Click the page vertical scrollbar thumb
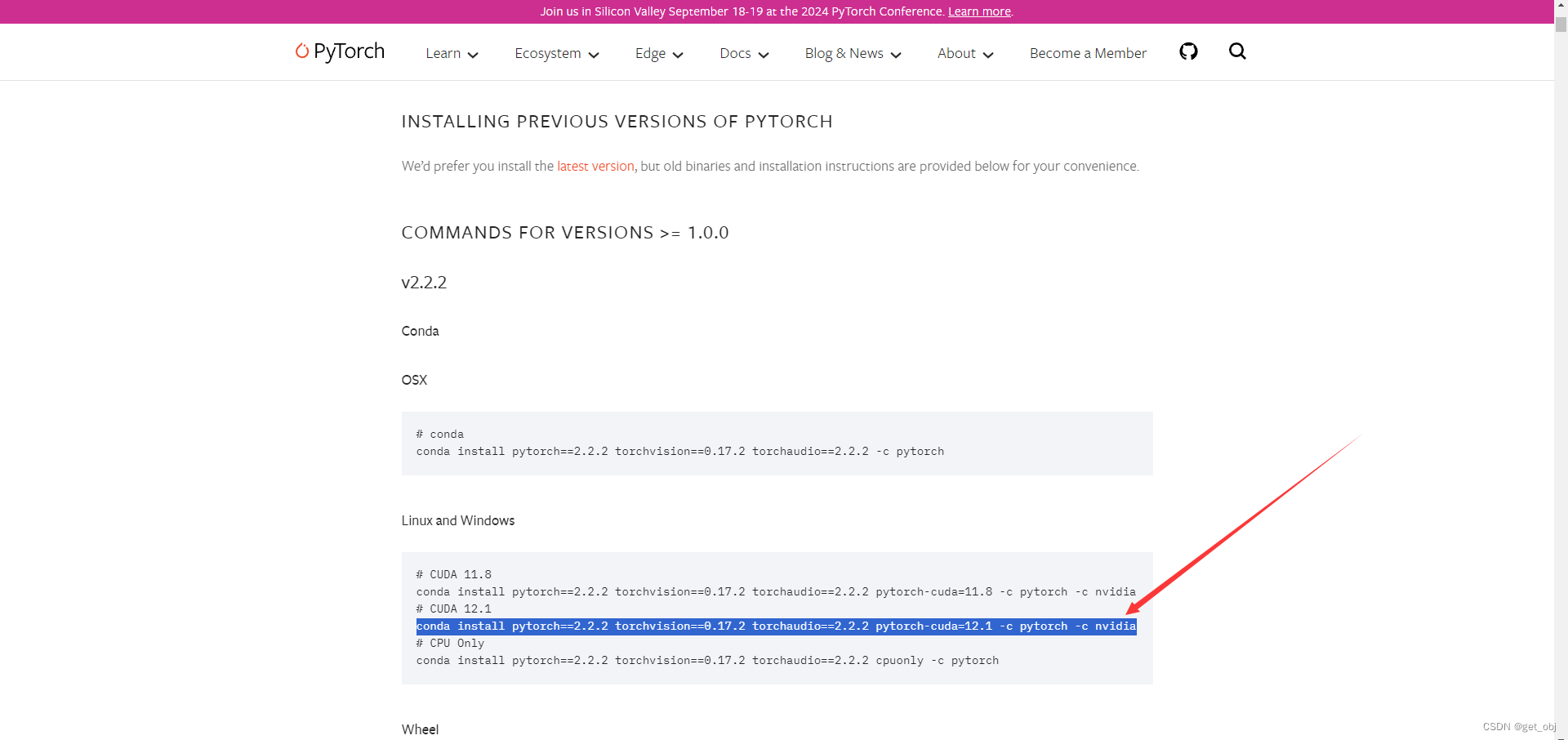1568x740 pixels. (1561, 25)
